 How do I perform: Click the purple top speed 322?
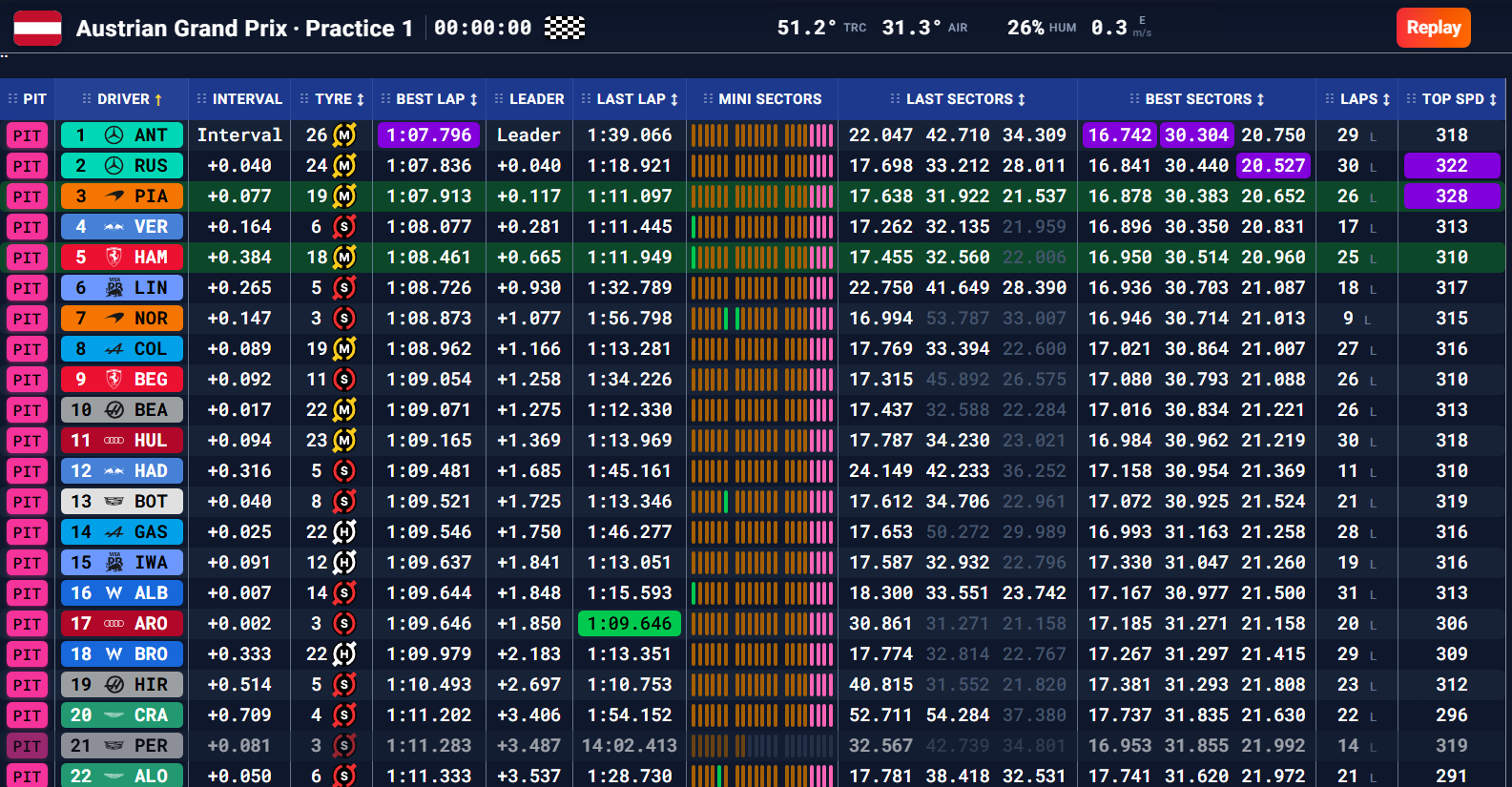[1451, 166]
